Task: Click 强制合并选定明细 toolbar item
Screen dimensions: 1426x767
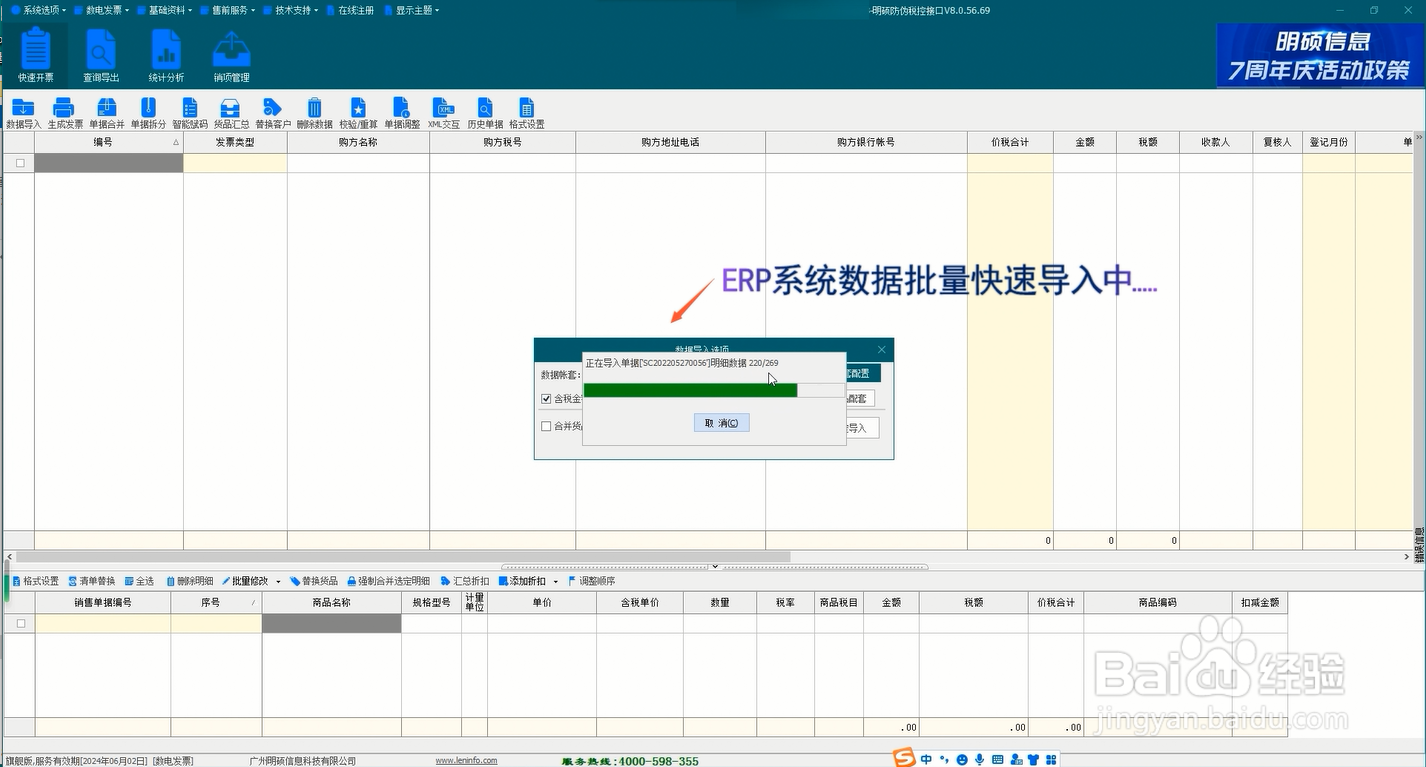Action: pos(389,581)
